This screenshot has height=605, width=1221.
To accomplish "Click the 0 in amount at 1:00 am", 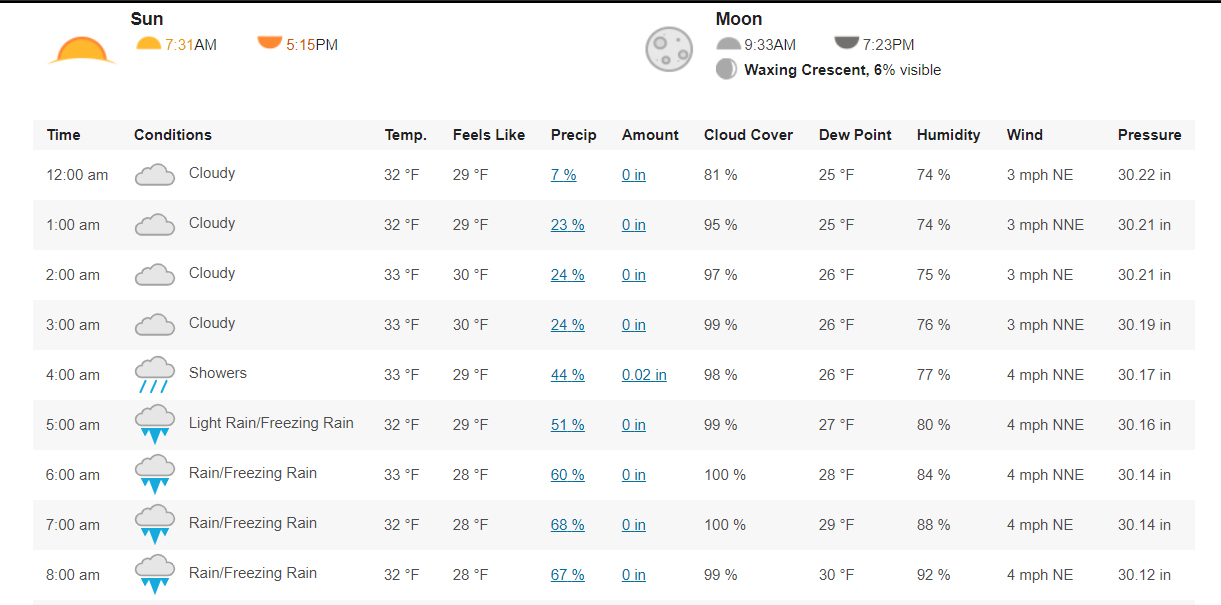I will (x=634, y=225).
